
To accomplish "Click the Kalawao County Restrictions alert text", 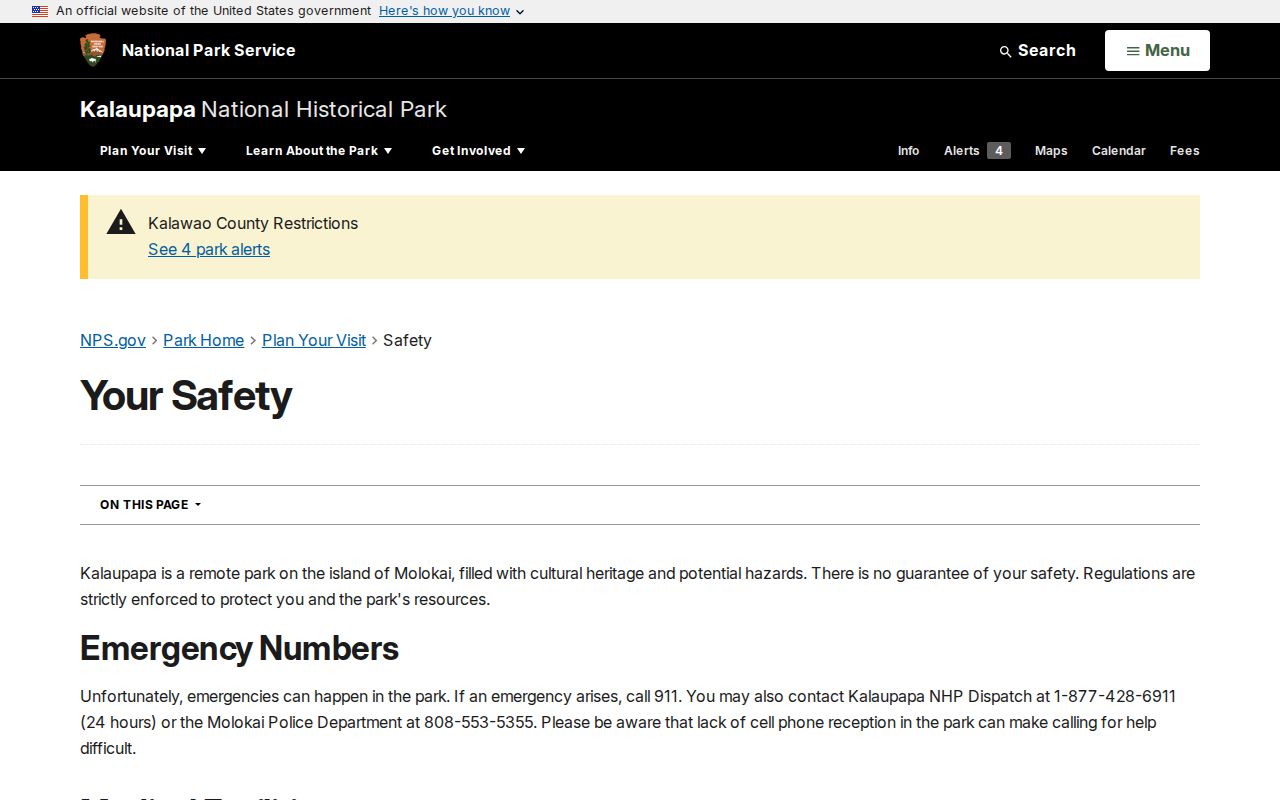I will click(x=253, y=223).
